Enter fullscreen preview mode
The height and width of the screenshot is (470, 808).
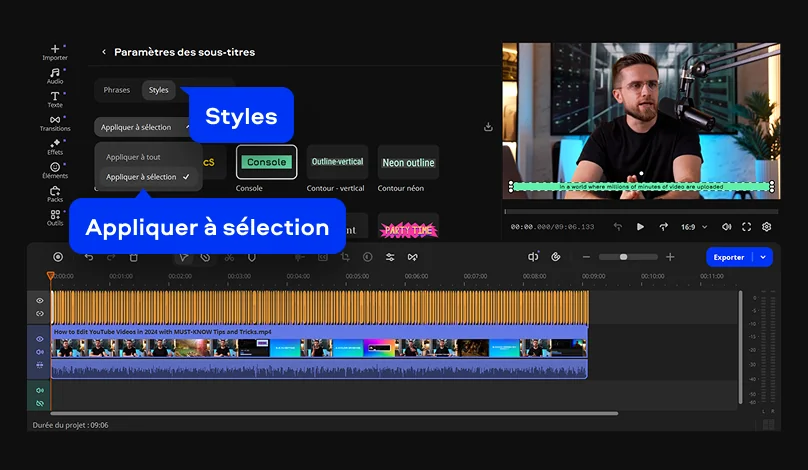click(x=746, y=227)
